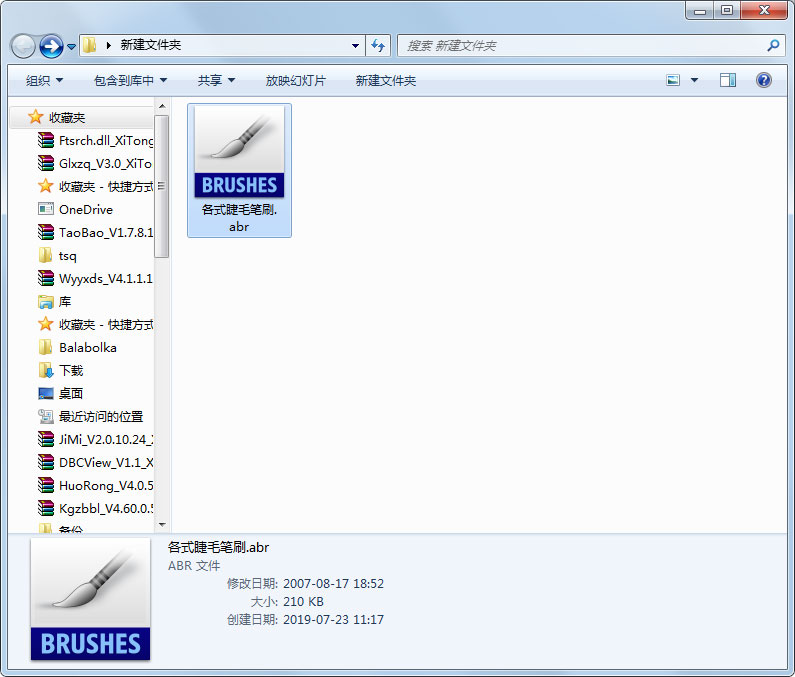Click the folder icon in address bar
The width and height of the screenshot is (795, 677).
89,45
